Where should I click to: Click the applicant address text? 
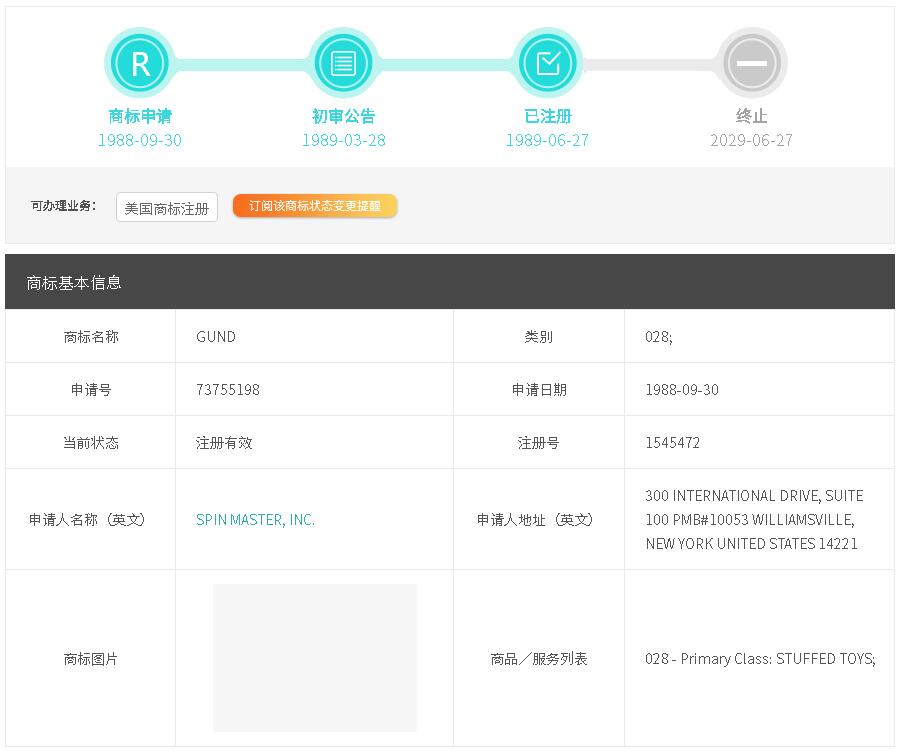pyautogui.click(x=754, y=520)
